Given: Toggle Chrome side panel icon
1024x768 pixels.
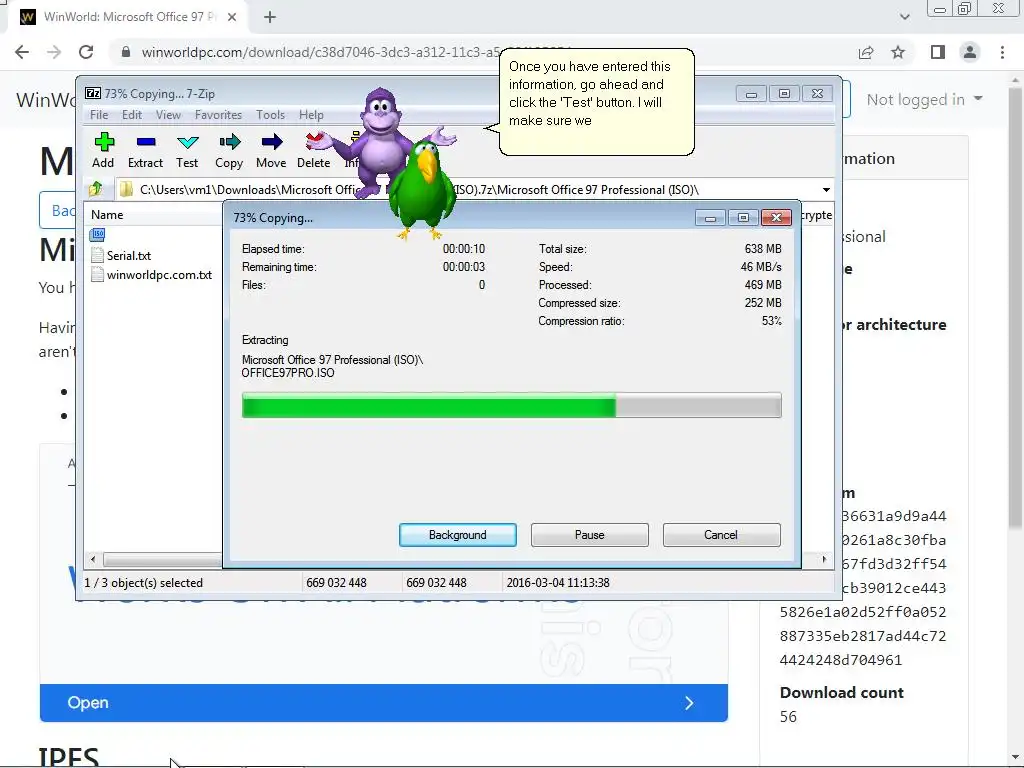Looking at the screenshot, I should [x=938, y=52].
